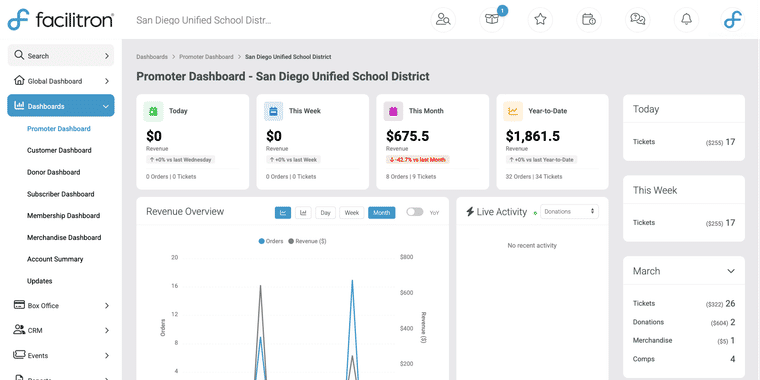This screenshot has width=760, height=380.
Task: Expand the CRM chevron
Action: coord(107,331)
